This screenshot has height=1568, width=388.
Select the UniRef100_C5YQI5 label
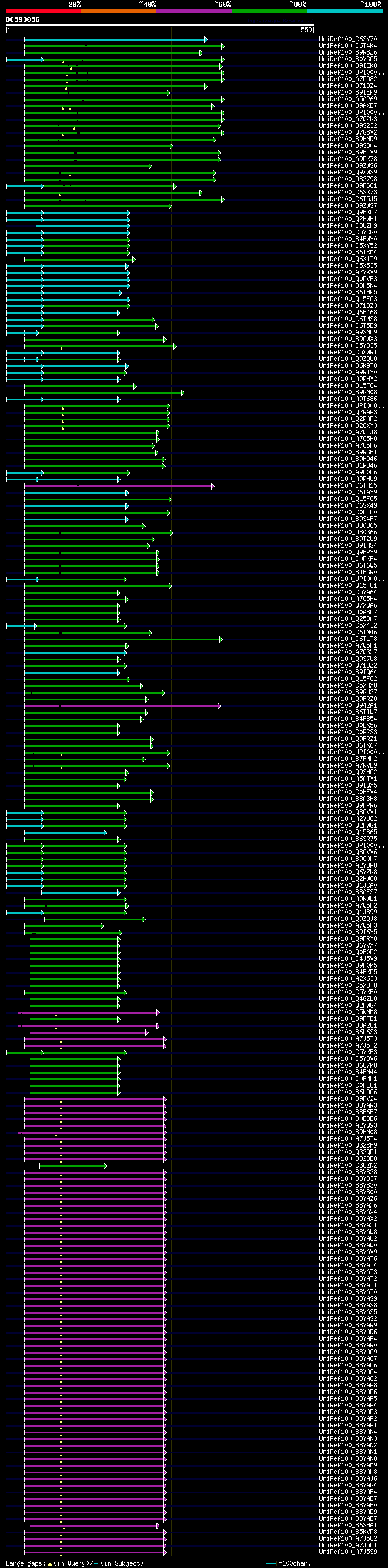point(348,347)
